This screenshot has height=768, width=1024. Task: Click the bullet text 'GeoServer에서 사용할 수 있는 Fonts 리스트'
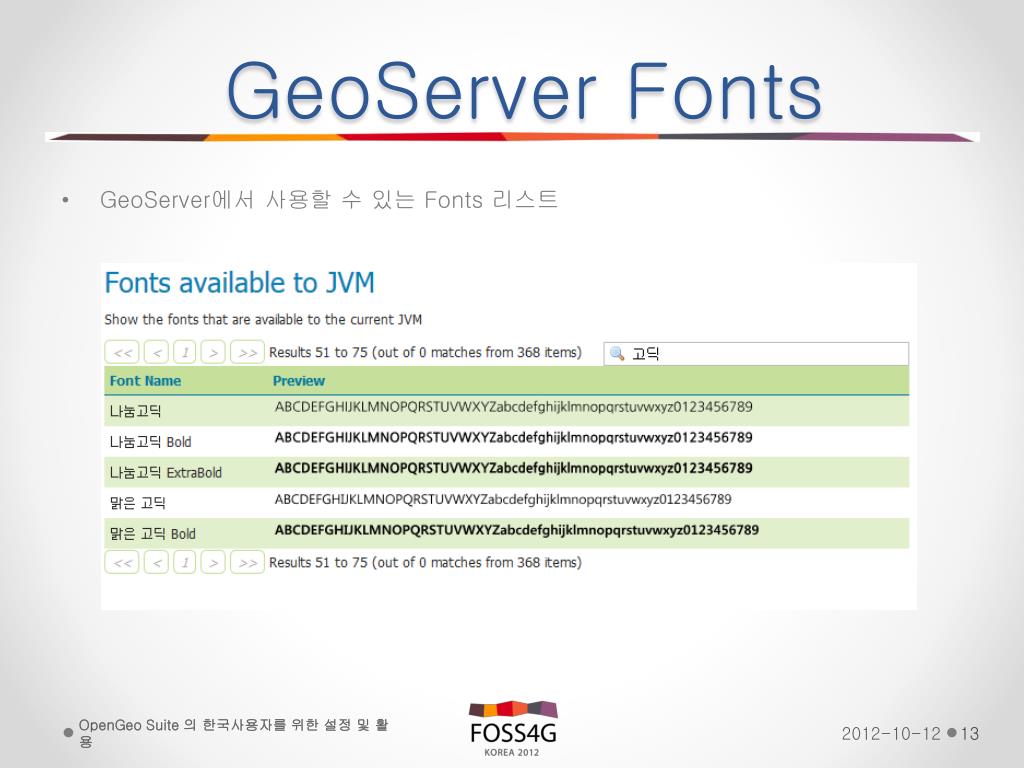tap(328, 199)
